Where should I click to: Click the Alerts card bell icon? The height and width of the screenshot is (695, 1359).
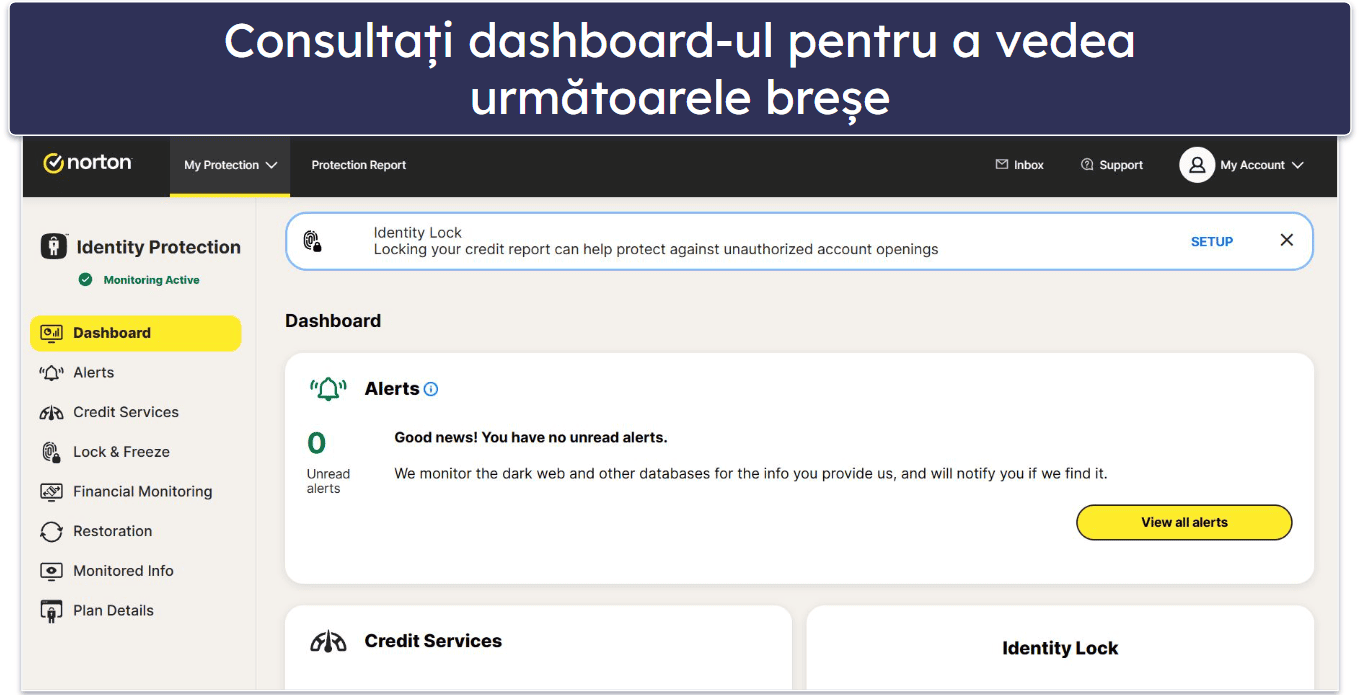(328, 389)
